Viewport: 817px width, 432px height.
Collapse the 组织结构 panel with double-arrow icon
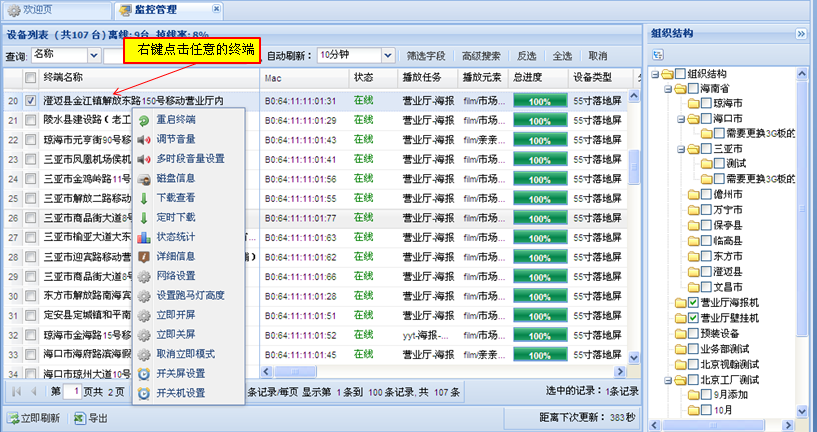[801, 34]
